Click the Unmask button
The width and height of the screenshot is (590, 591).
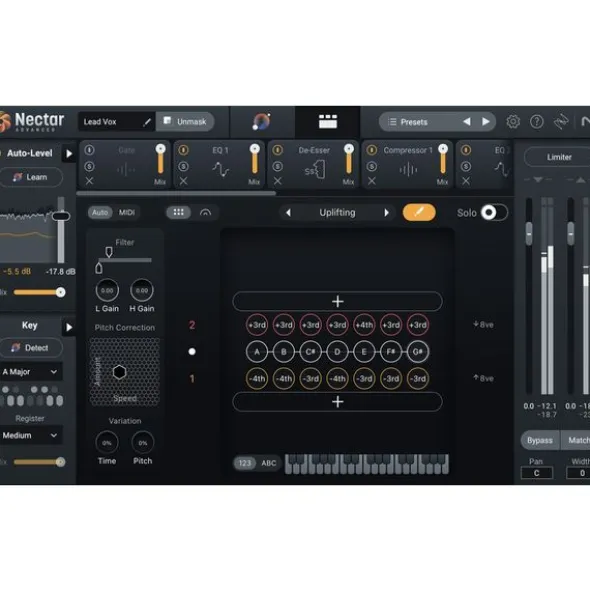185,122
